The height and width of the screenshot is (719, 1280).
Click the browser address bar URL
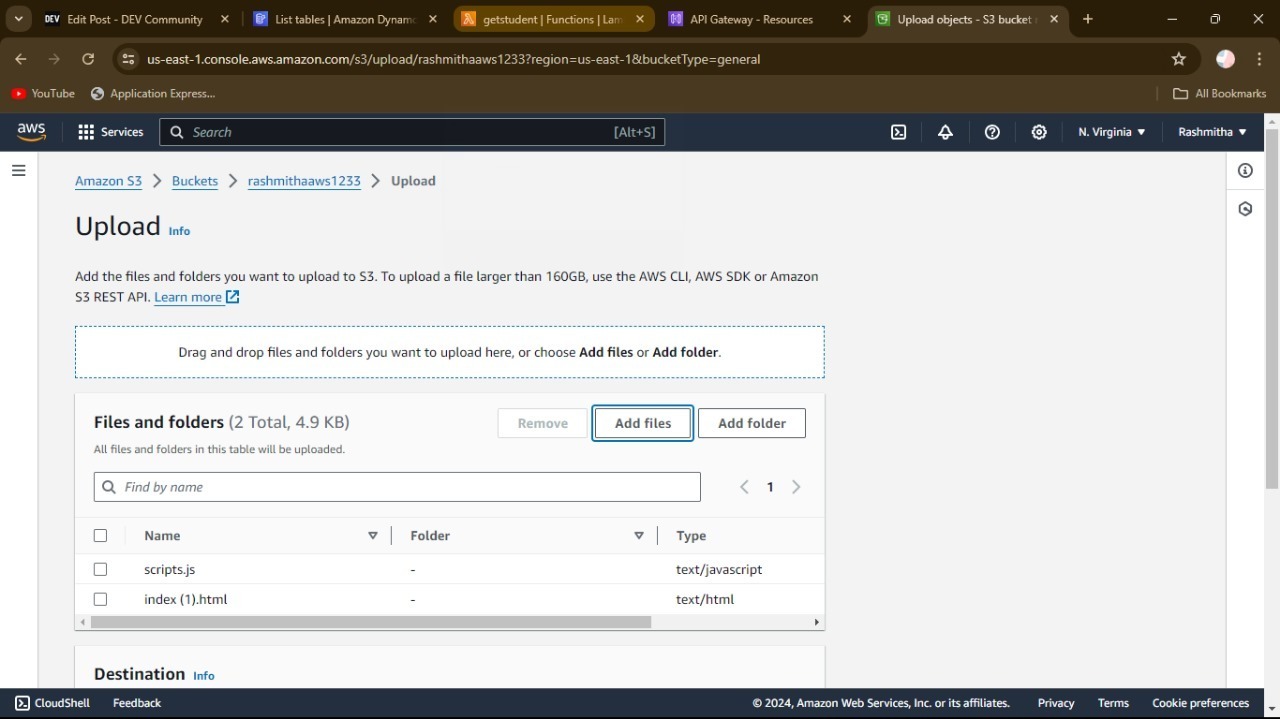click(453, 59)
